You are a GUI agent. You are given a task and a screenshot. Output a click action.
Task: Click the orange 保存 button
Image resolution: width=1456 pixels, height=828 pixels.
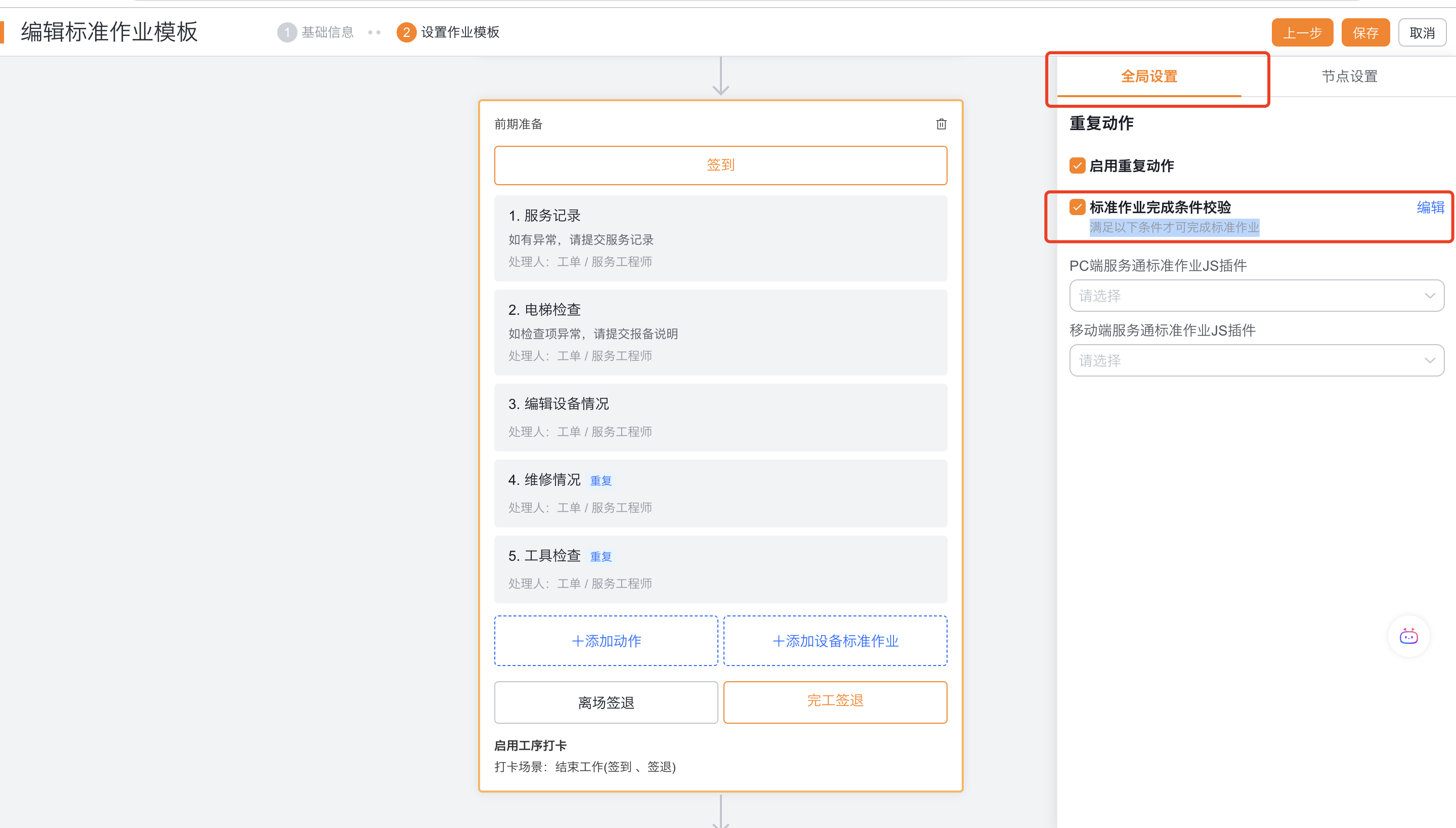(1365, 33)
